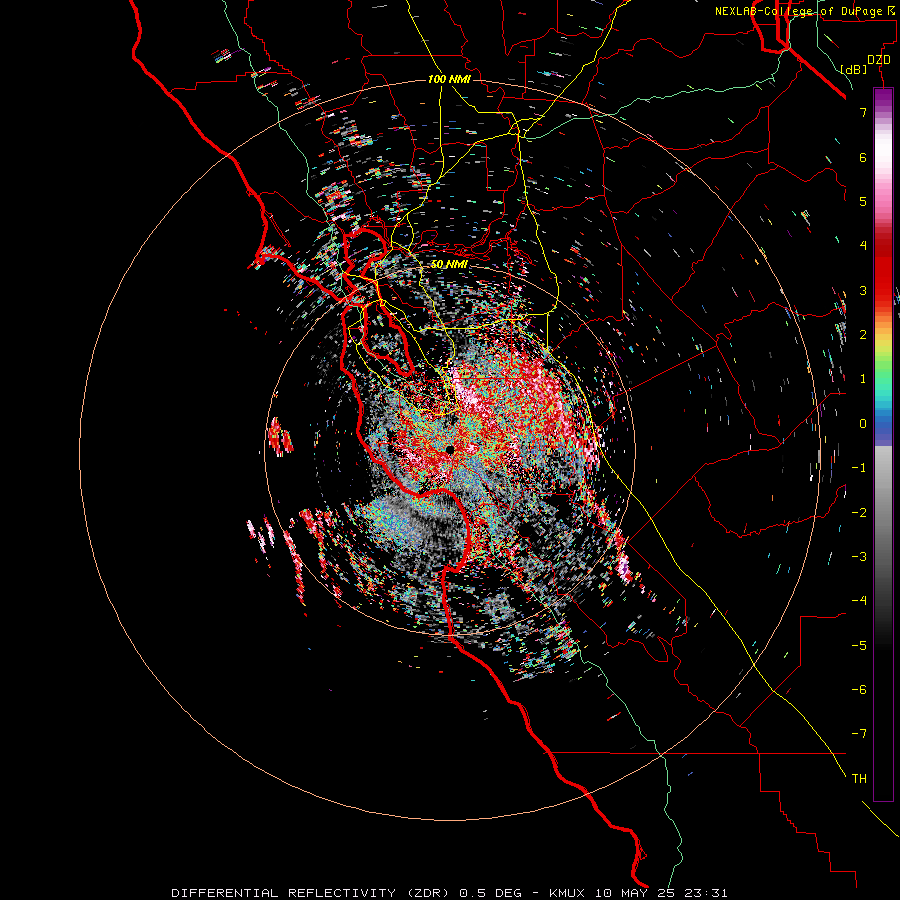Click the scale value "-7"
900x900 pixels.
click(859, 734)
